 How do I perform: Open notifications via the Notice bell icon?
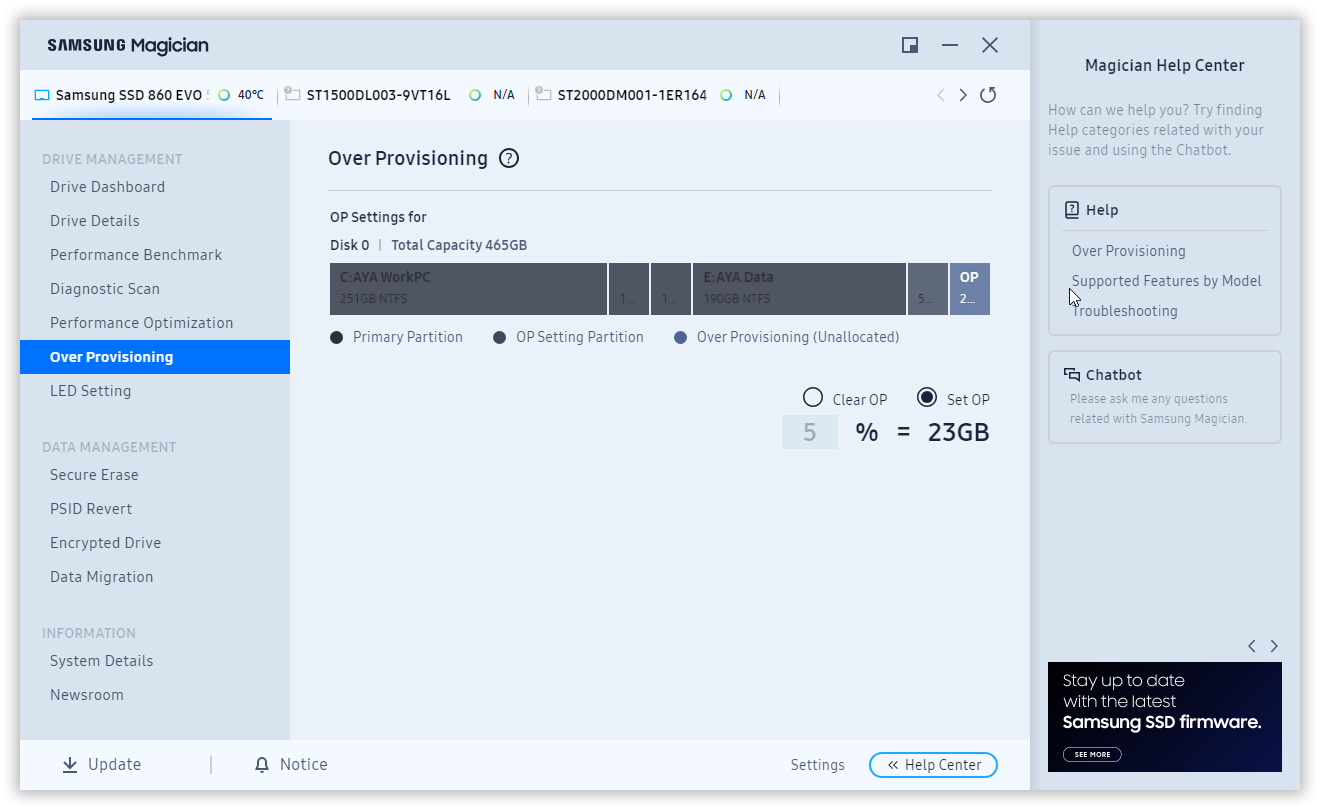click(x=262, y=765)
